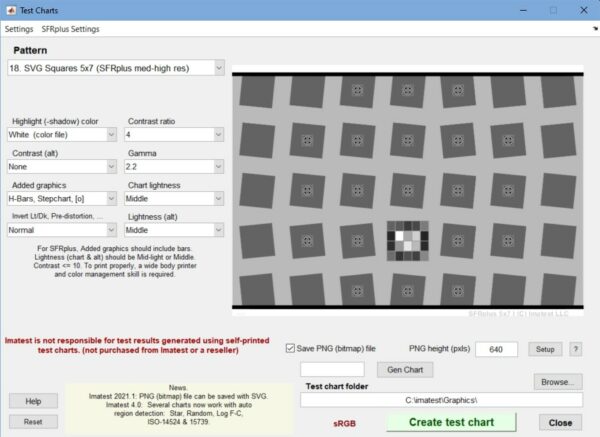Expand the Gamma dropdown
This screenshot has height=437, width=600.
pos(175,166)
